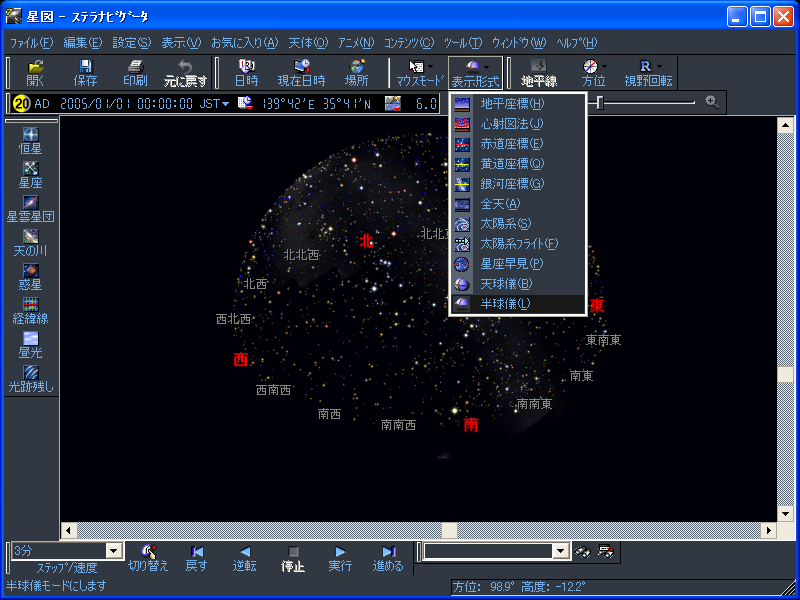This screenshot has width=800, height=600.
Task: Choose 太陽系 from the dropdown menu
Action: 505,223
